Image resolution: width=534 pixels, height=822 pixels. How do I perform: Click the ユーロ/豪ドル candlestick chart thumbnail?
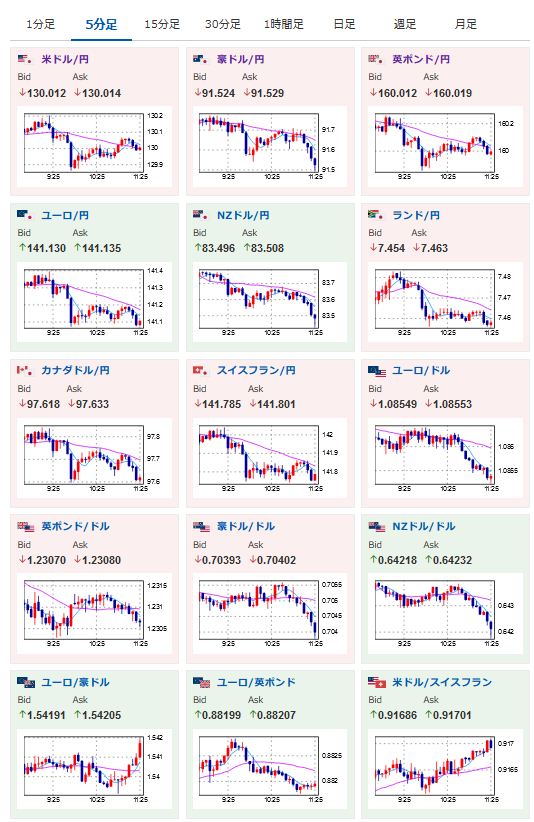(94, 770)
